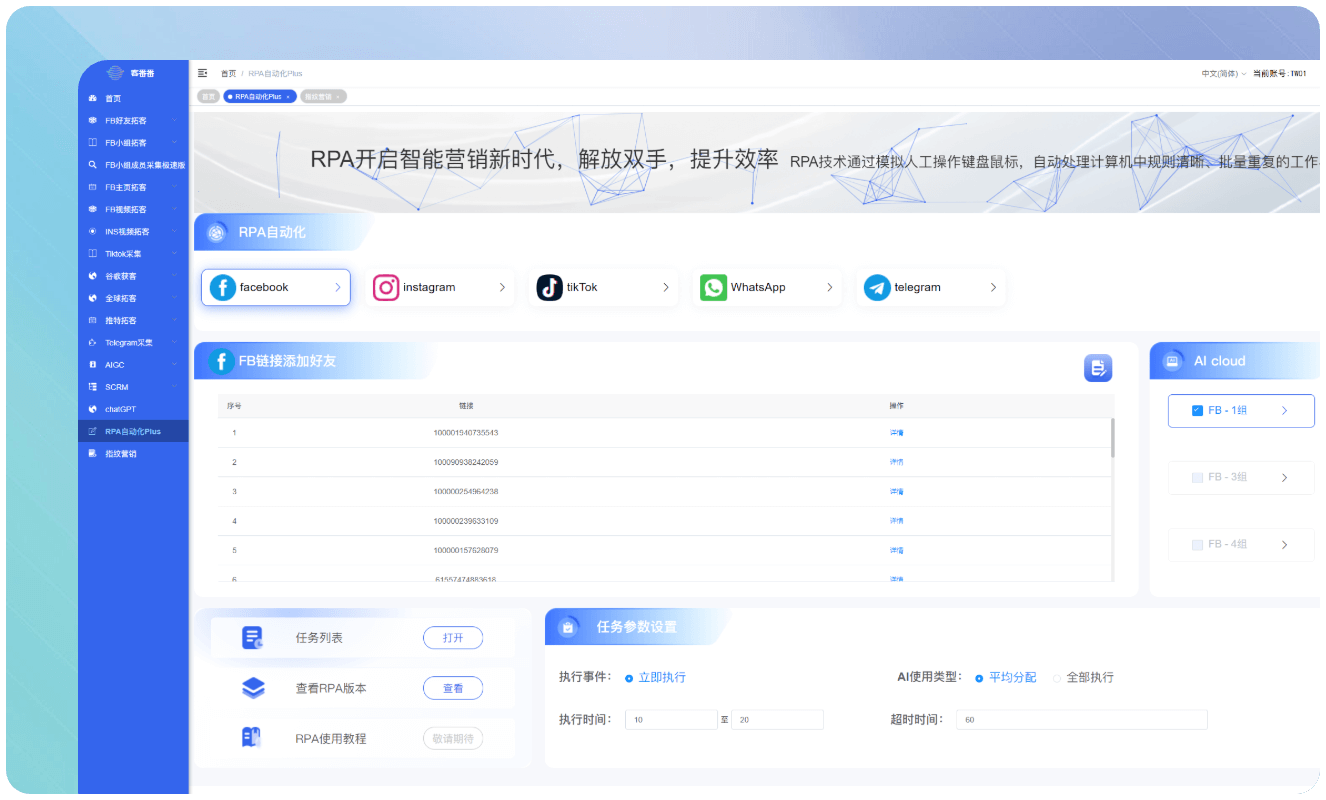This screenshot has width=1326, height=800.
Task: Click 查看 button next to 查看RPA版本
Action: [453, 688]
